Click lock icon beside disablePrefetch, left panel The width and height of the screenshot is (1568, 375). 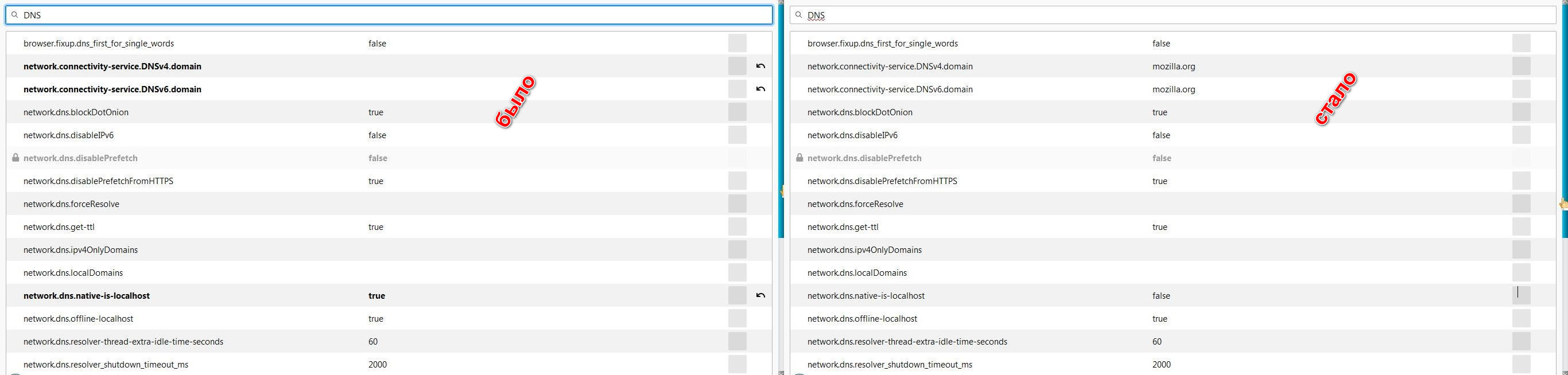(16, 158)
